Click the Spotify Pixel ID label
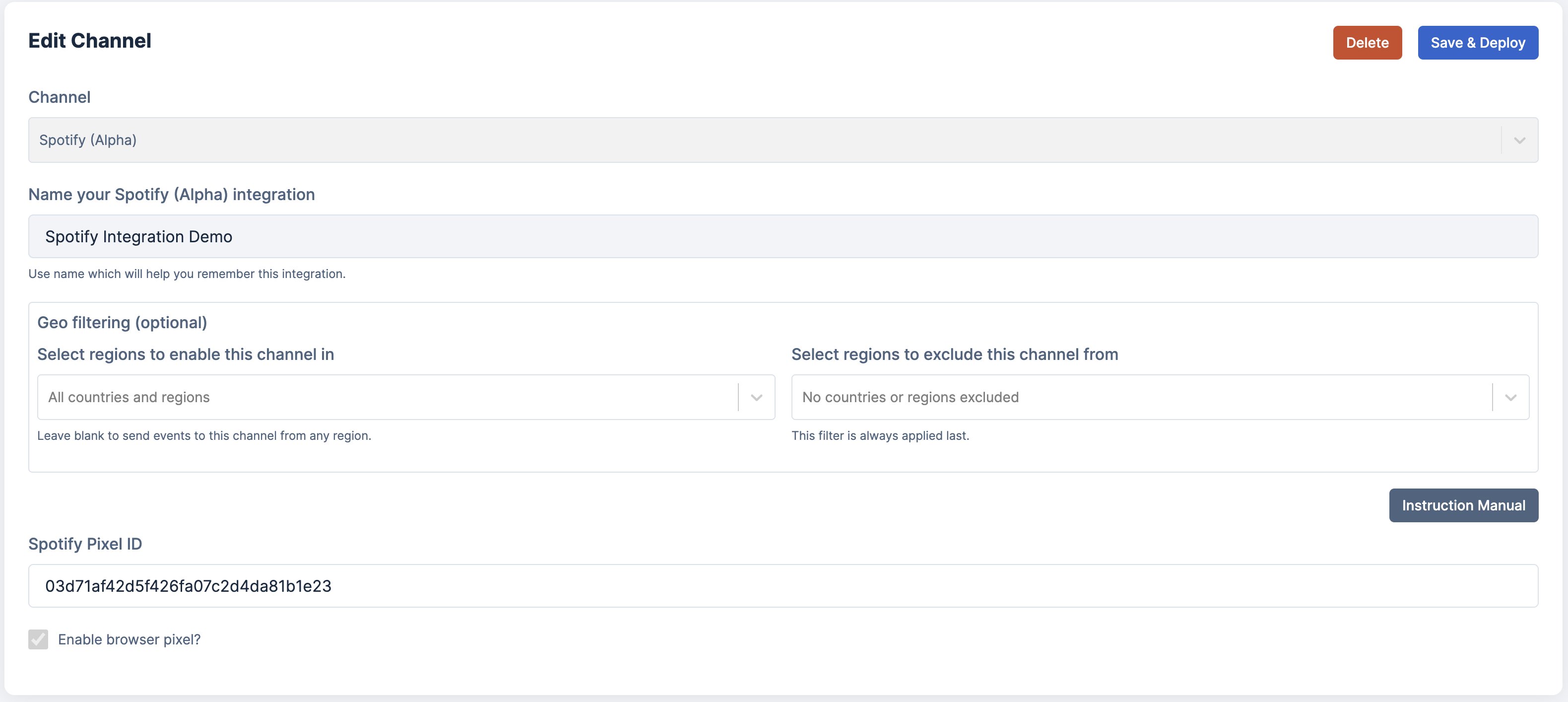The width and height of the screenshot is (1568, 702). [x=85, y=544]
